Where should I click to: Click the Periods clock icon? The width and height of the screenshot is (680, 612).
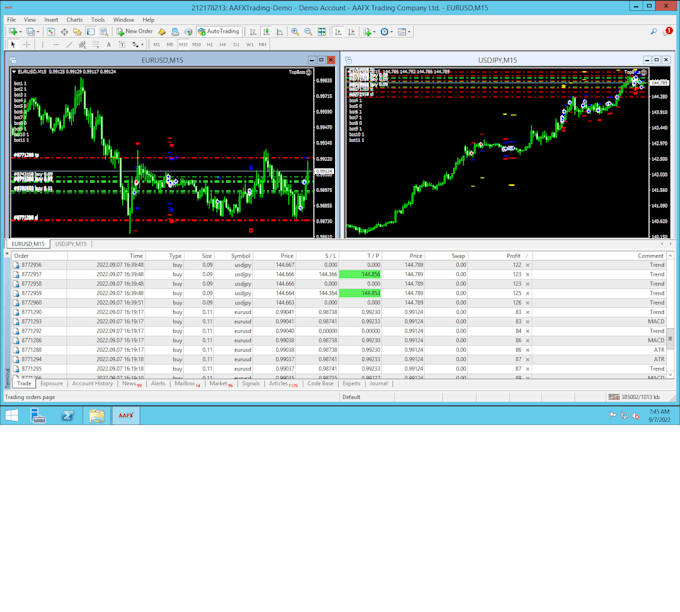pyautogui.click(x=384, y=32)
